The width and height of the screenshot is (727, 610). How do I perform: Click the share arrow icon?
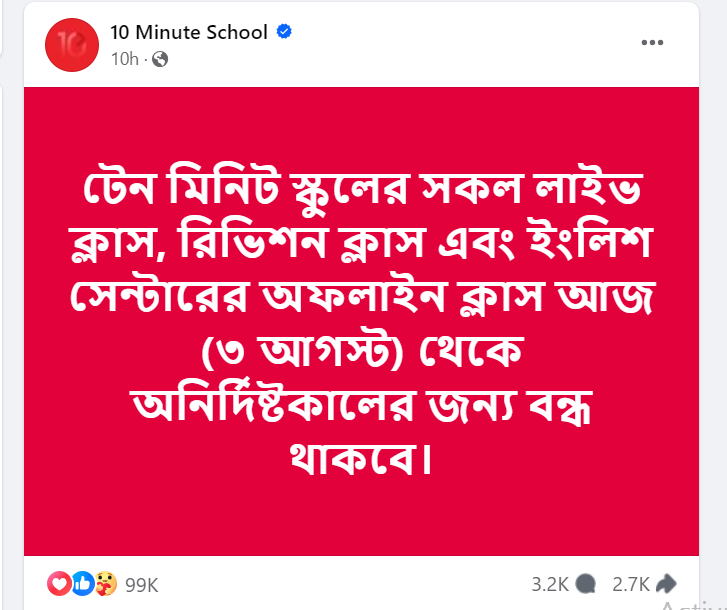(x=666, y=584)
